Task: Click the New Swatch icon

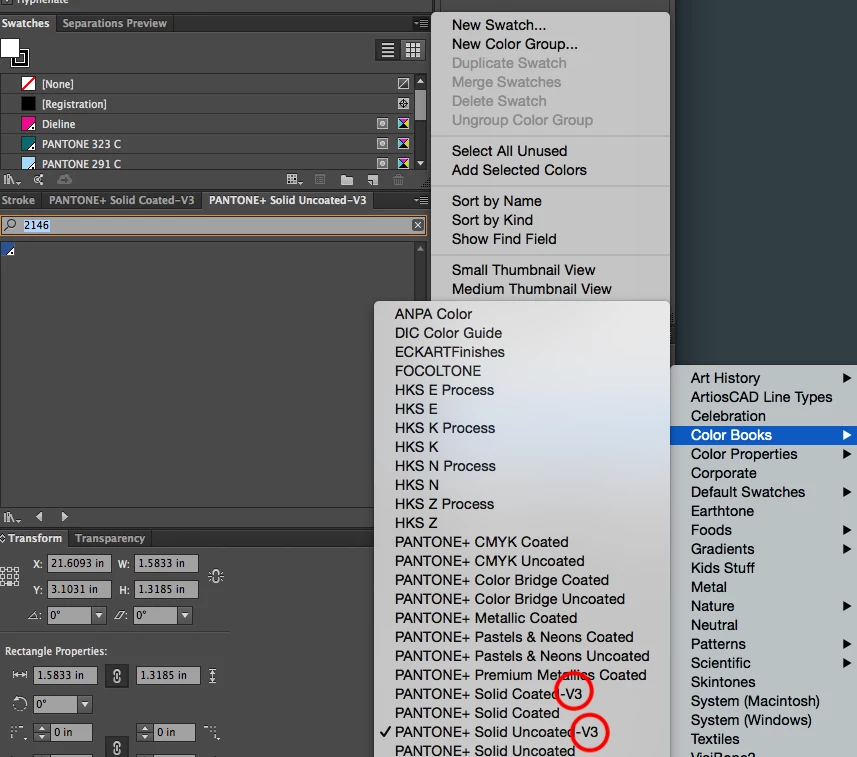Action: click(373, 179)
